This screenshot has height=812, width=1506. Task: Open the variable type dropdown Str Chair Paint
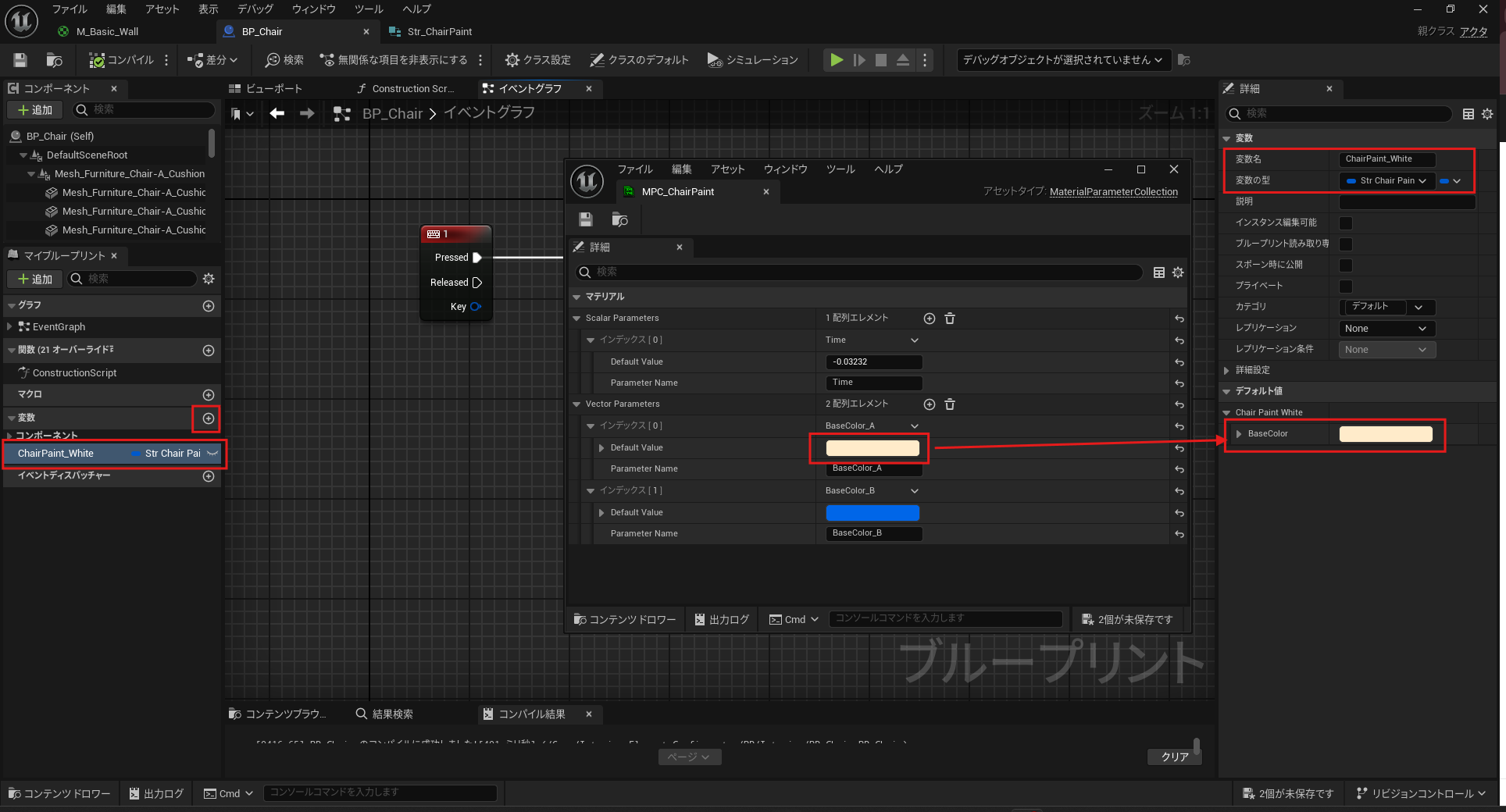point(1386,181)
